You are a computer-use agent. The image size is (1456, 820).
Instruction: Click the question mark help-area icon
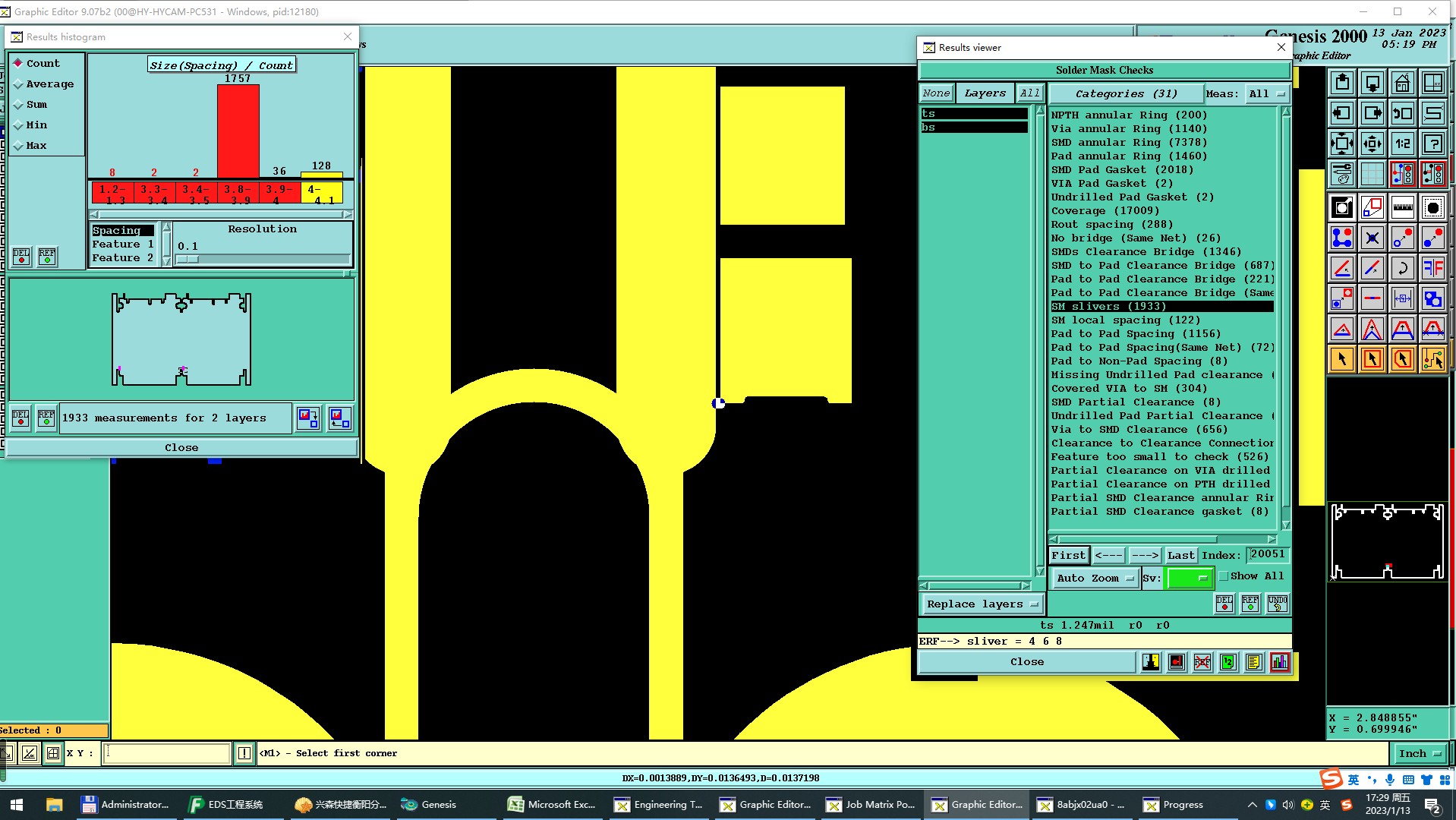(x=1432, y=143)
